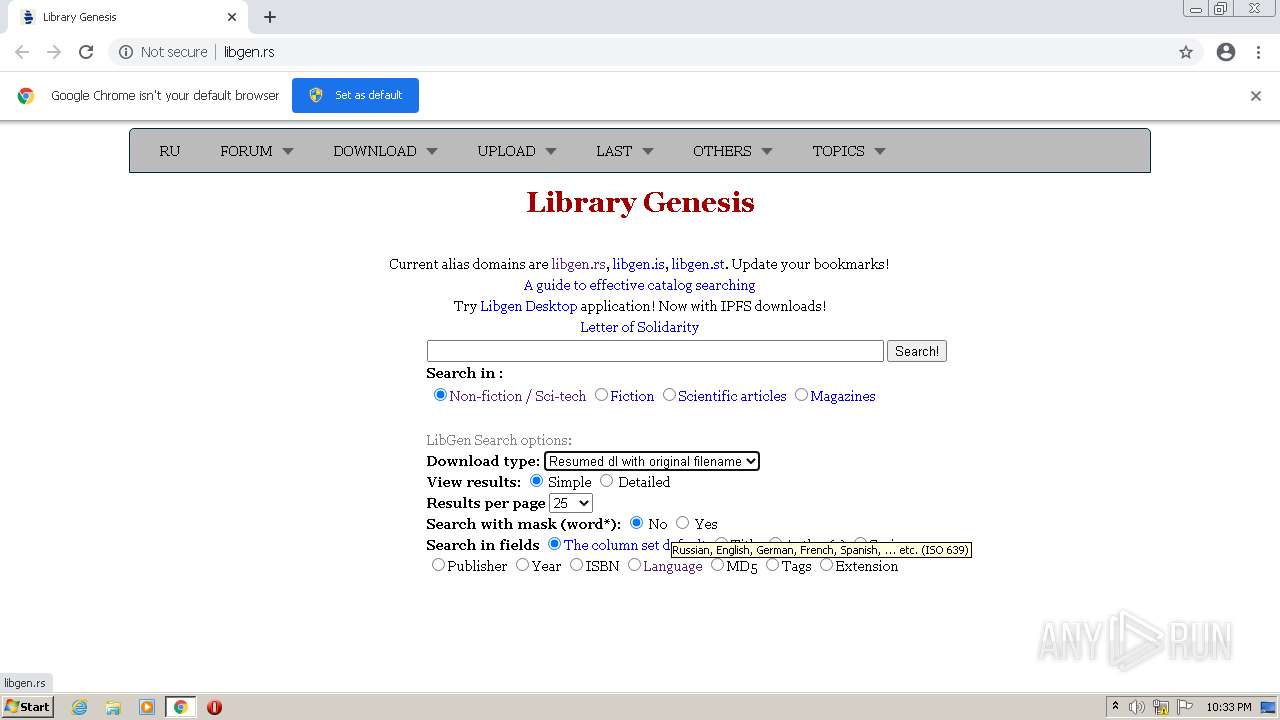Image resolution: width=1280 pixels, height=720 pixels.
Task: Click the action center flag icon
Action: pos(1185,707)
